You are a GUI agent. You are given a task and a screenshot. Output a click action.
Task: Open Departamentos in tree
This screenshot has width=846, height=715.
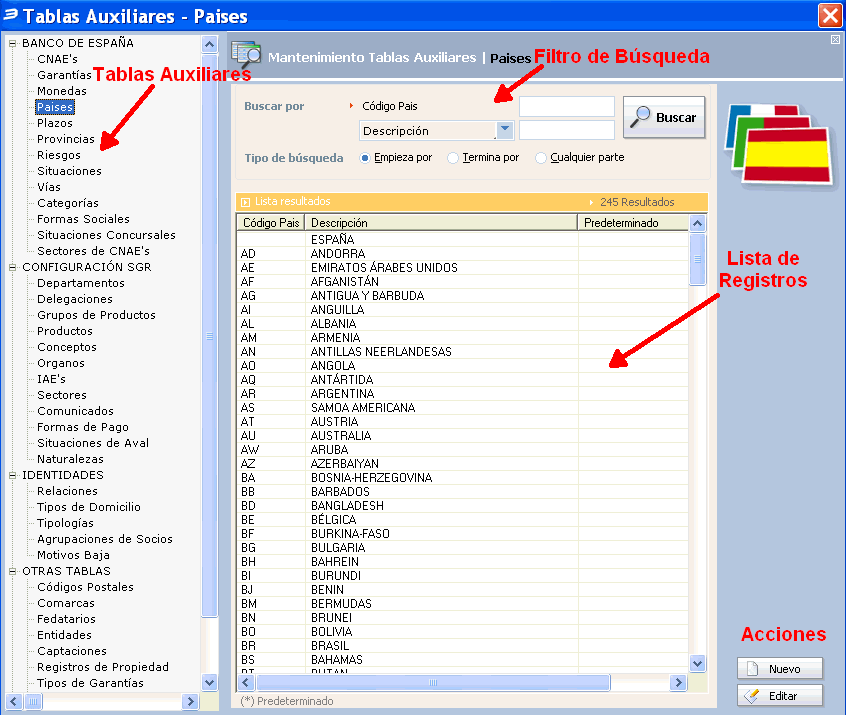point(80,283)
